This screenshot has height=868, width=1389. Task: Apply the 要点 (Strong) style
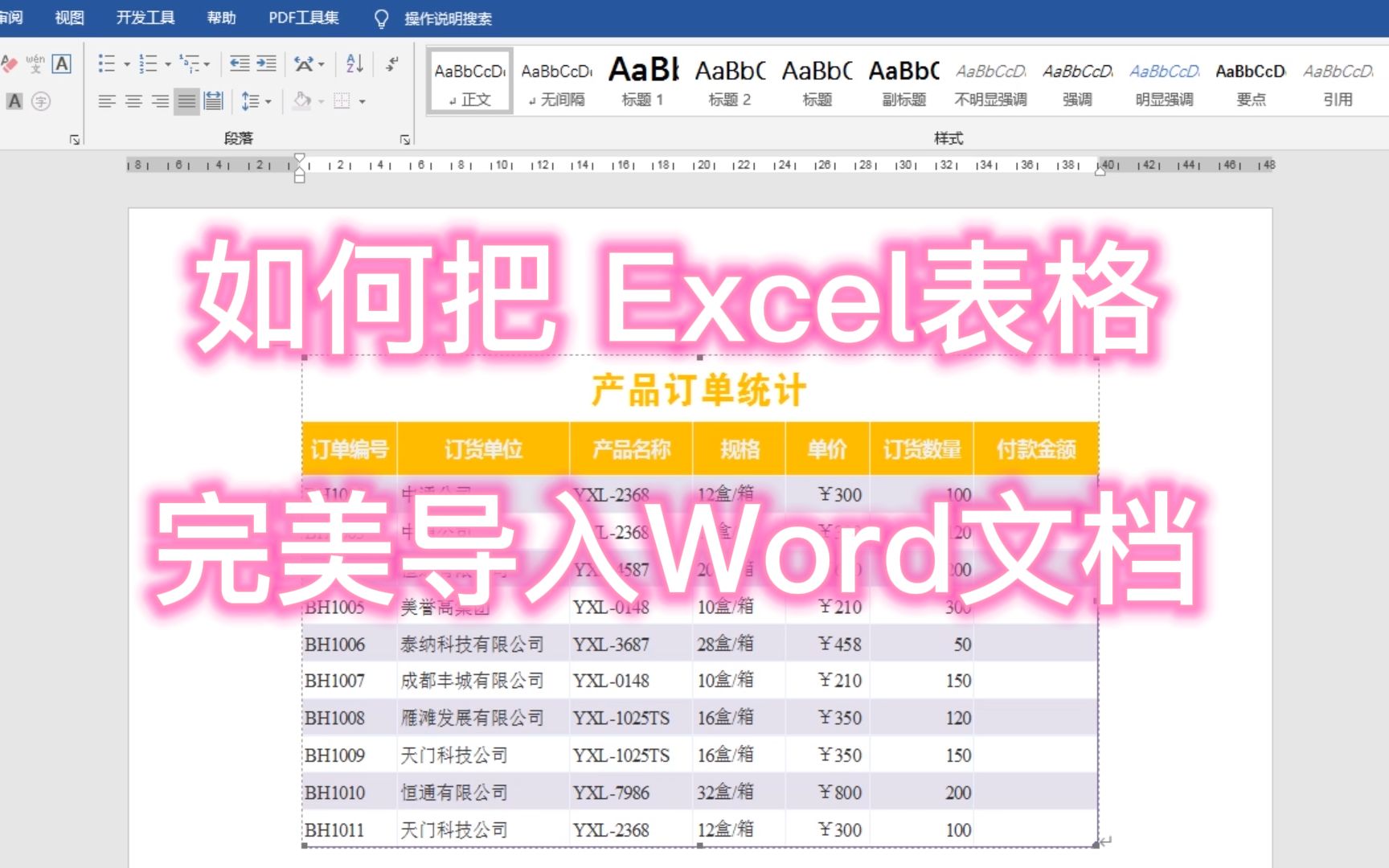point(1251,82)
